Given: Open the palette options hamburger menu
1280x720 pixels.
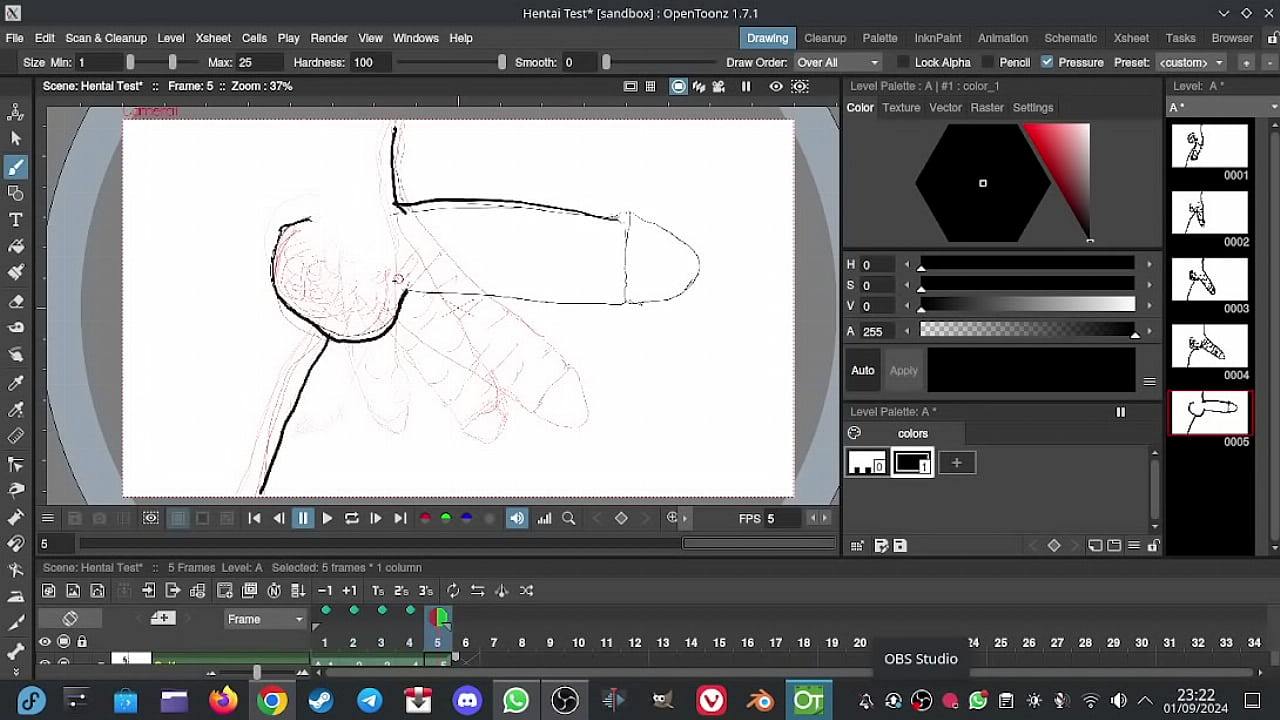Looking at the screenshot, I should click(1133, 545).
